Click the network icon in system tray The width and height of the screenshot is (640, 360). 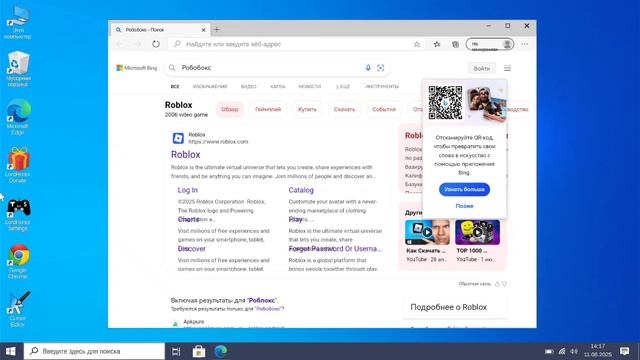tap(562, 351)
